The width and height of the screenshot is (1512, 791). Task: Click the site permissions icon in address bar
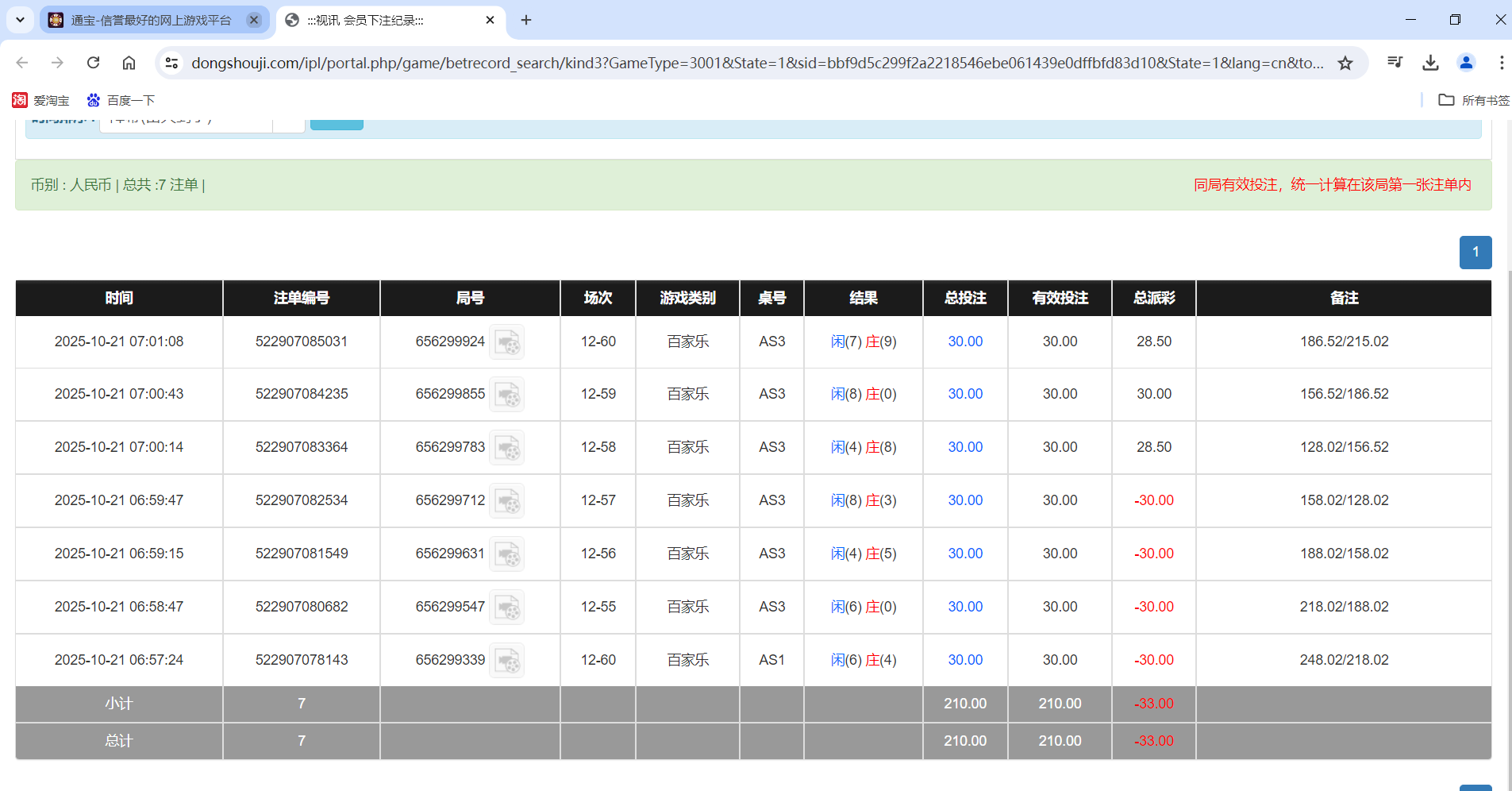[x=171, y=63]
